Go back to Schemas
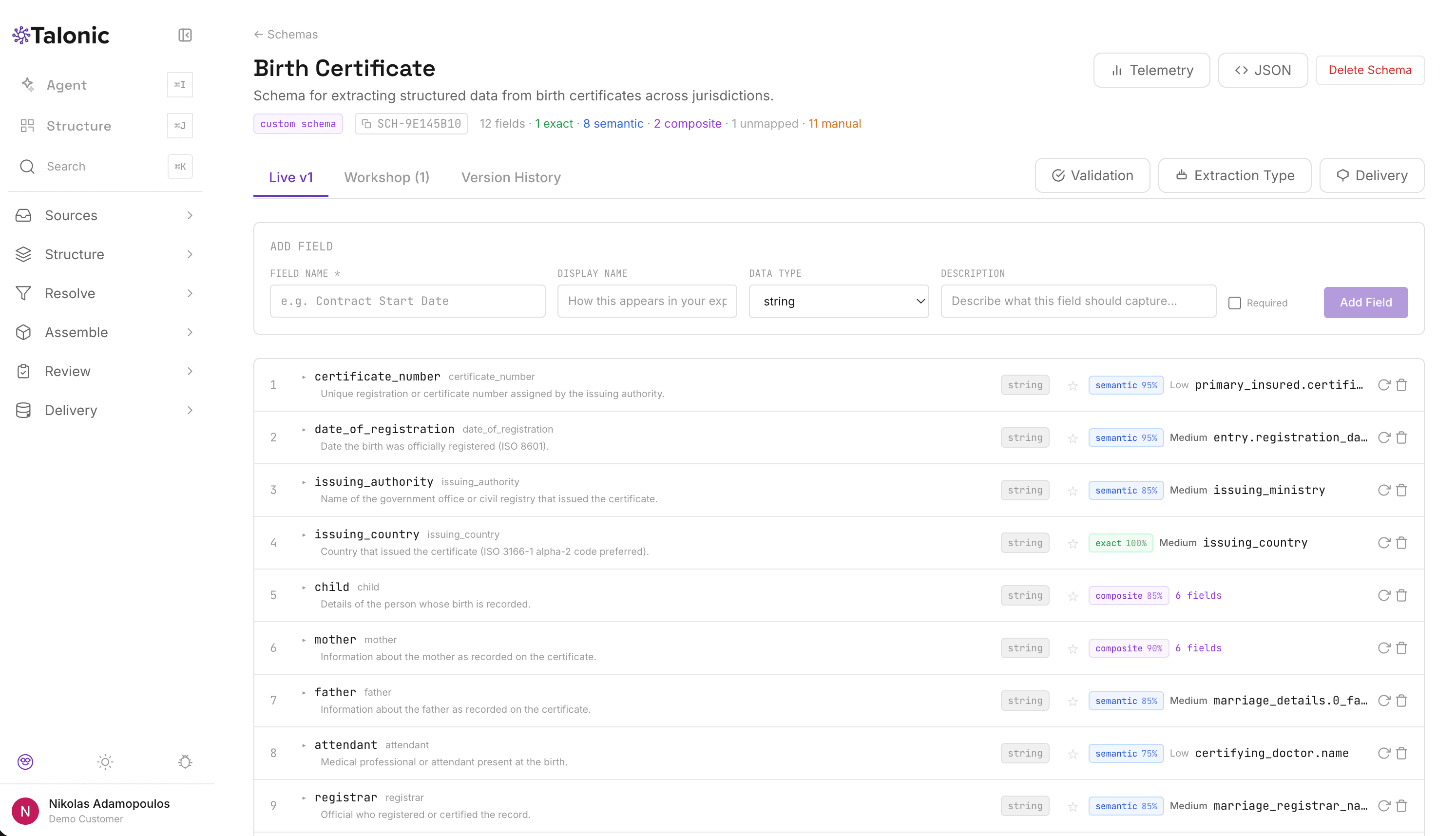 click(286, 35)
